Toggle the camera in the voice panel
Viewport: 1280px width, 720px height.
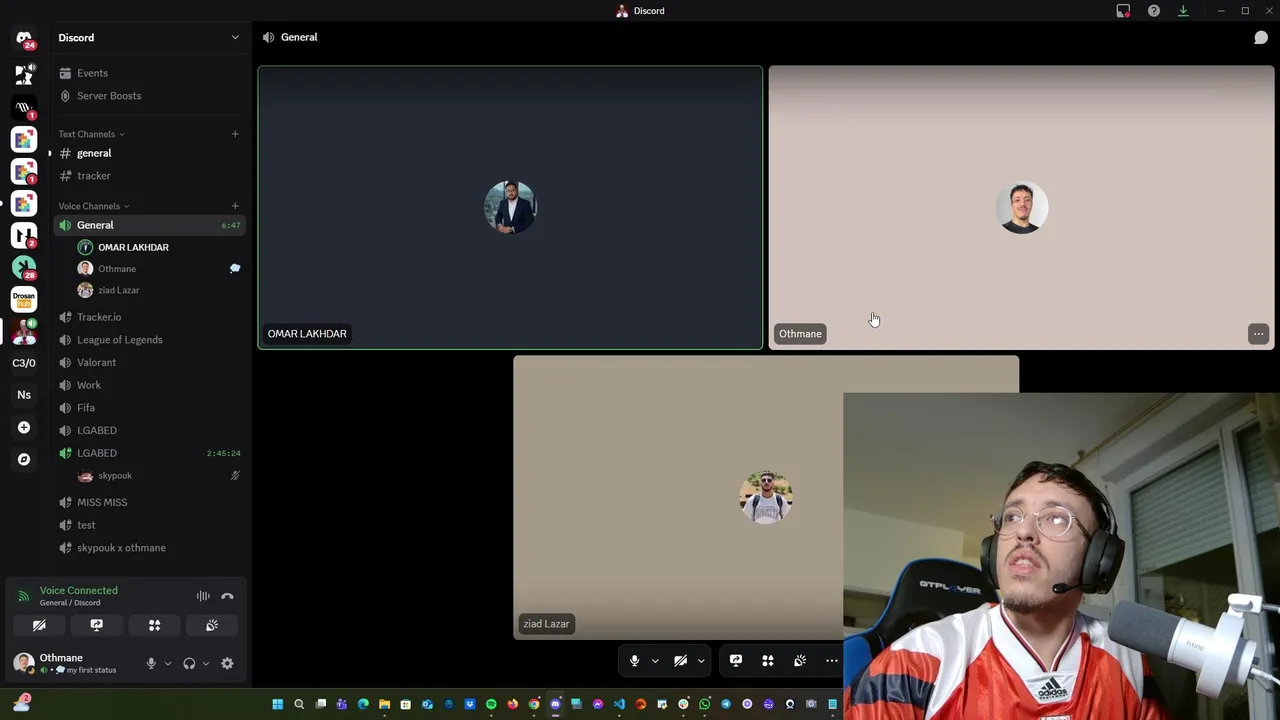coord(39,625)
